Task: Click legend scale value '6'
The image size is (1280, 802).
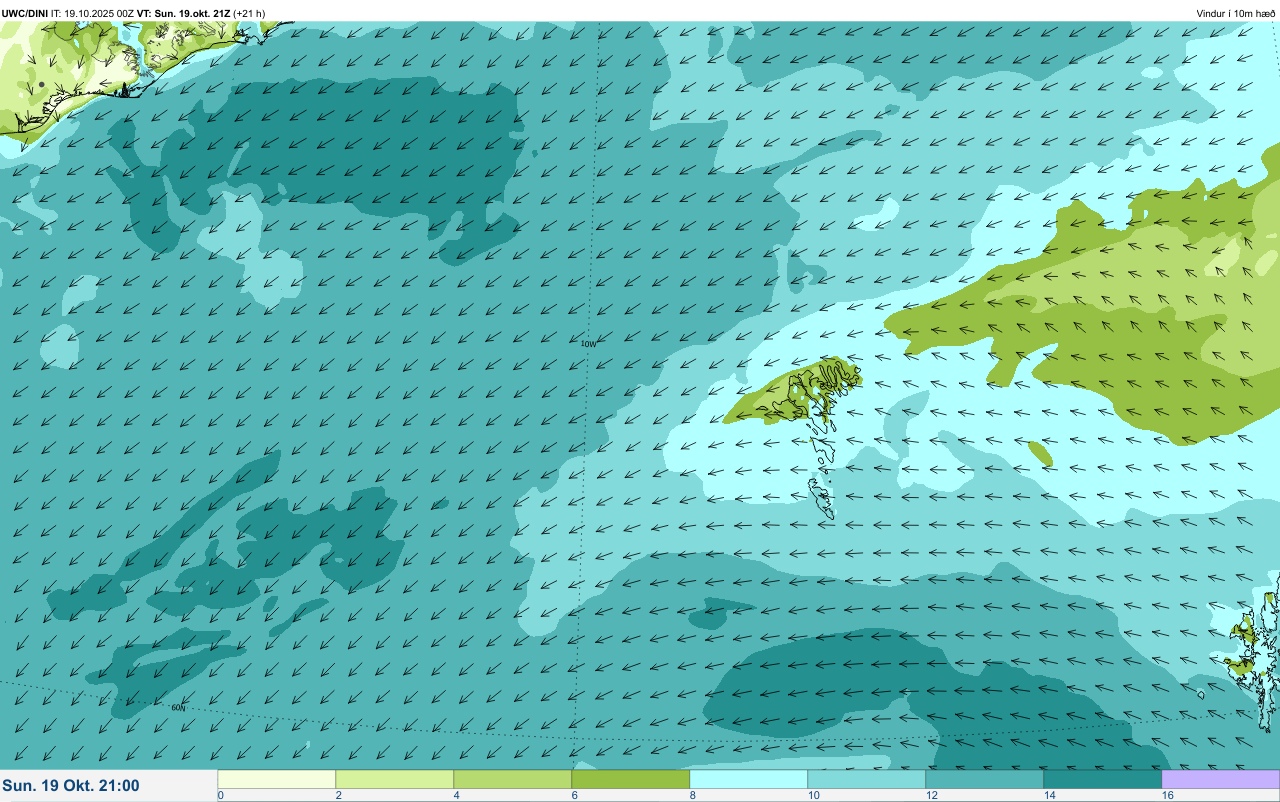Action: pos(575,795)
